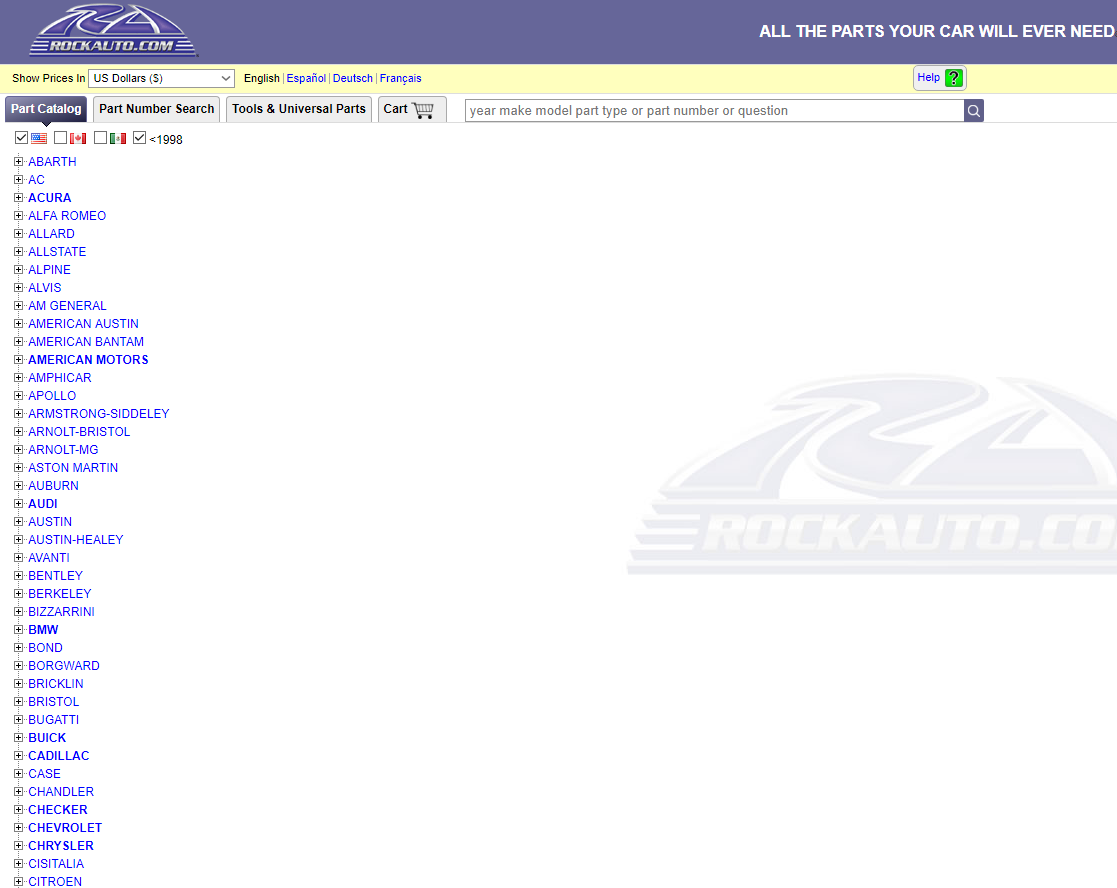Viewport: 1117px width, 888px height.
Task: Open the ALVIS make link
Action: [x=45, y=288]
